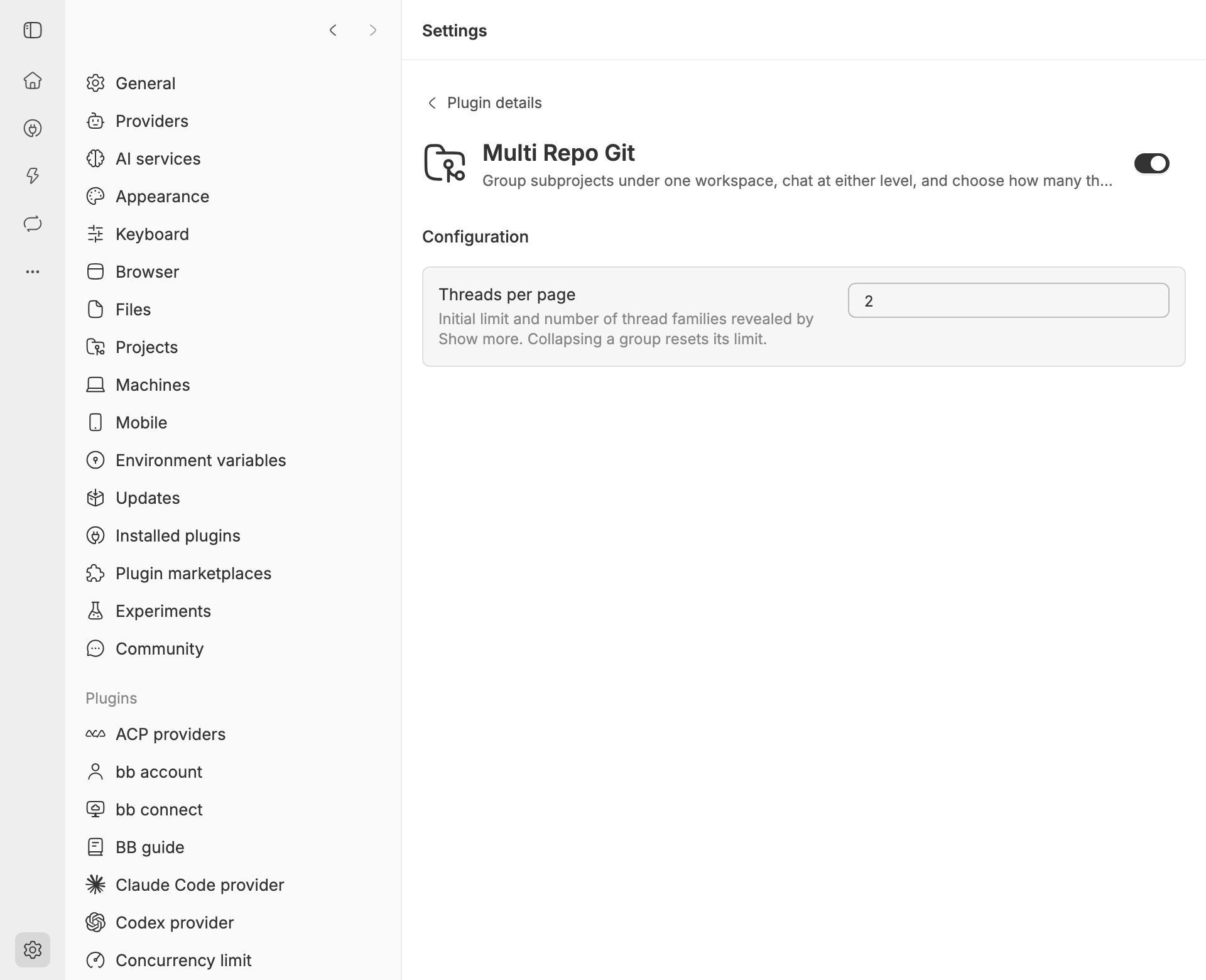Select Projects in settings list
1206x980 pixels.
(x=233, y=347)
